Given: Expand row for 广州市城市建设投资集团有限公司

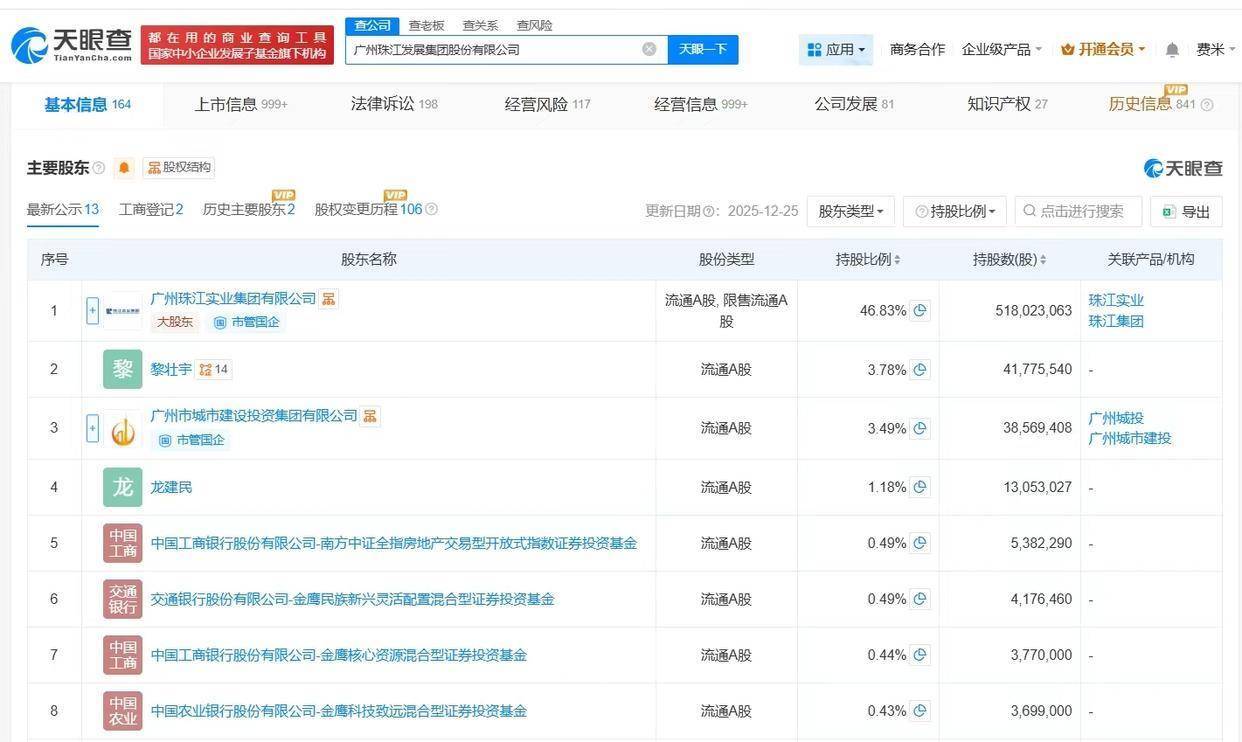Looking at the screenshot, I should [93, 428].
